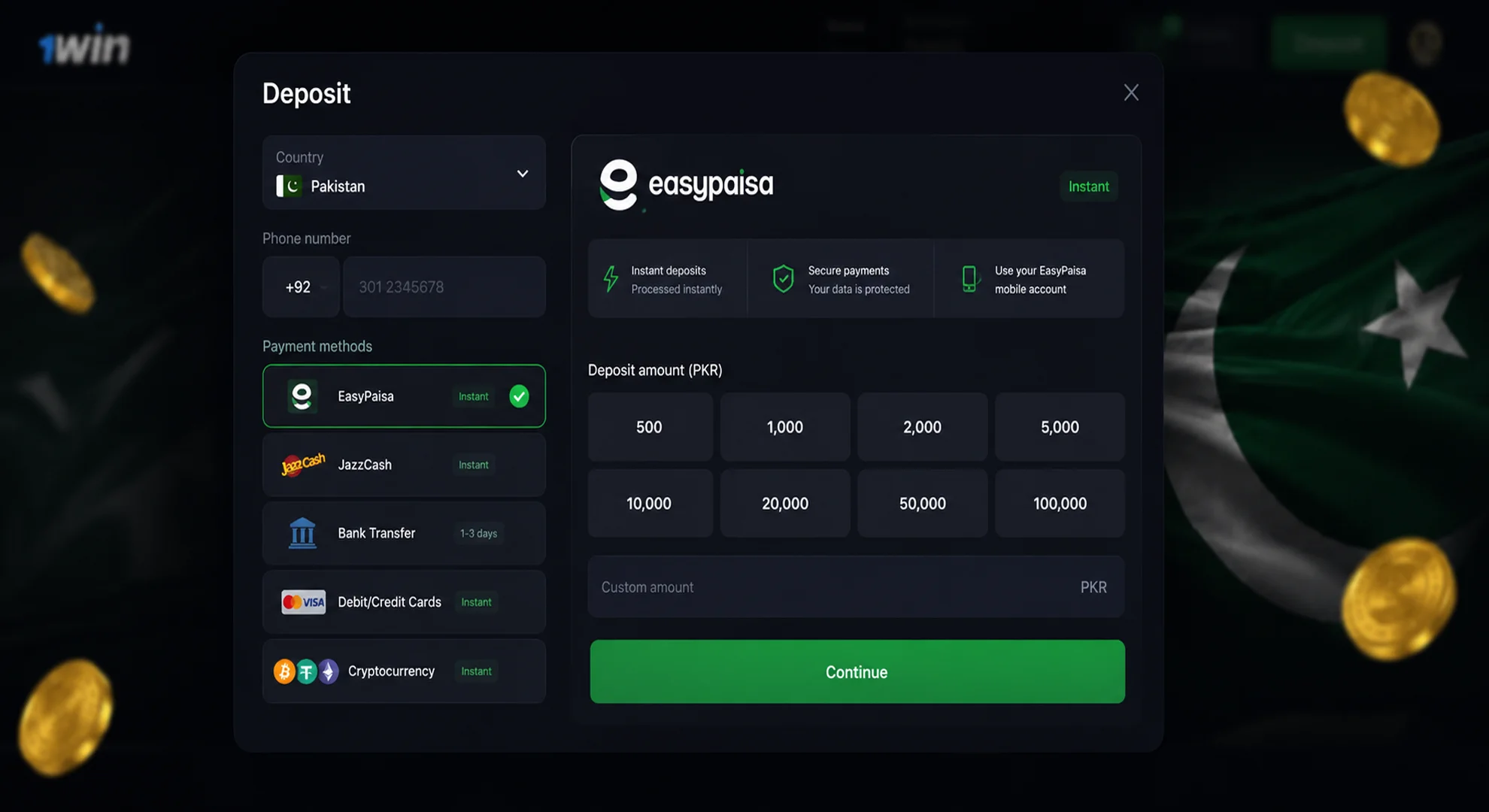Click the 1-3 days tag on Bank Transfer
Screen dimensions: 1489x812
(478, 533)
